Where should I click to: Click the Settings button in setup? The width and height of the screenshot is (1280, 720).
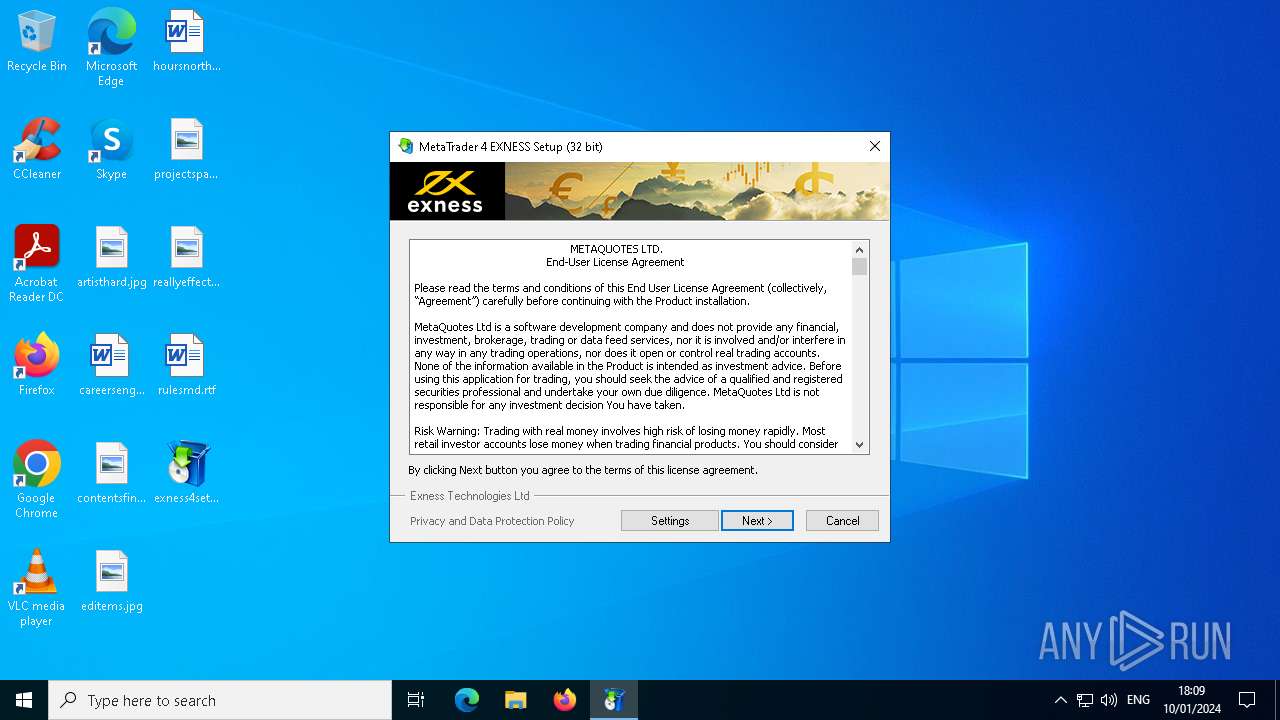click(670, 521)
